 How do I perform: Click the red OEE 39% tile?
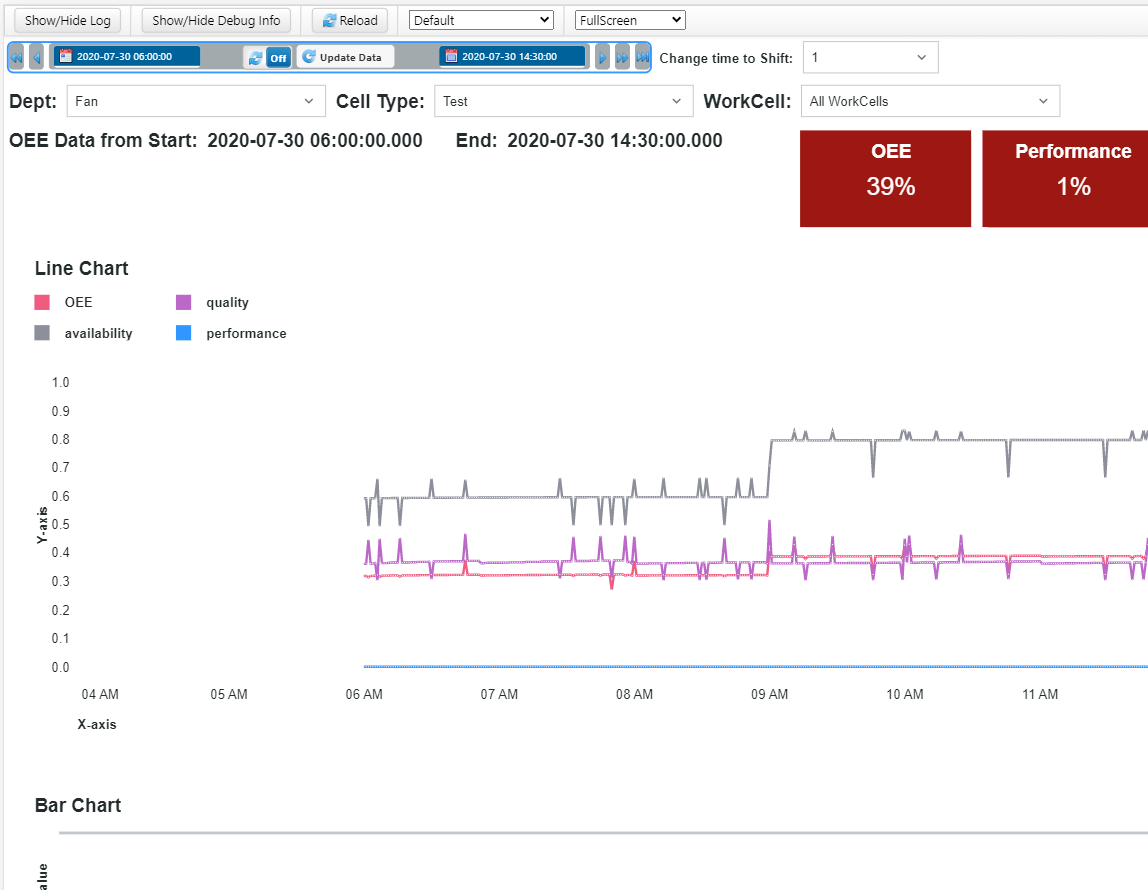point(885,178)
